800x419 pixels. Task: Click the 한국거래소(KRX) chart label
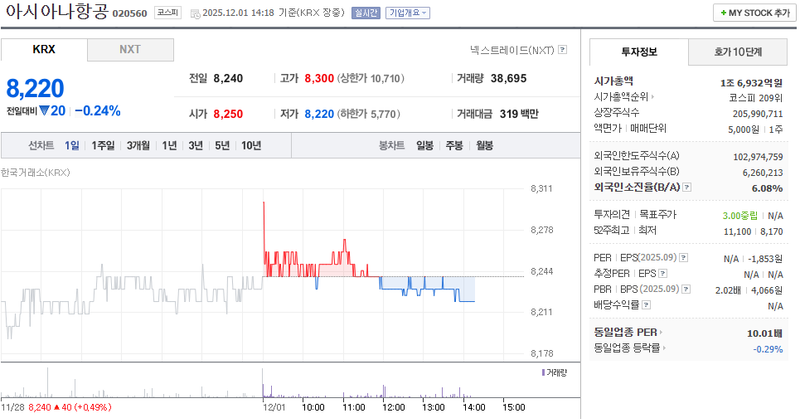tap(35, 172)
